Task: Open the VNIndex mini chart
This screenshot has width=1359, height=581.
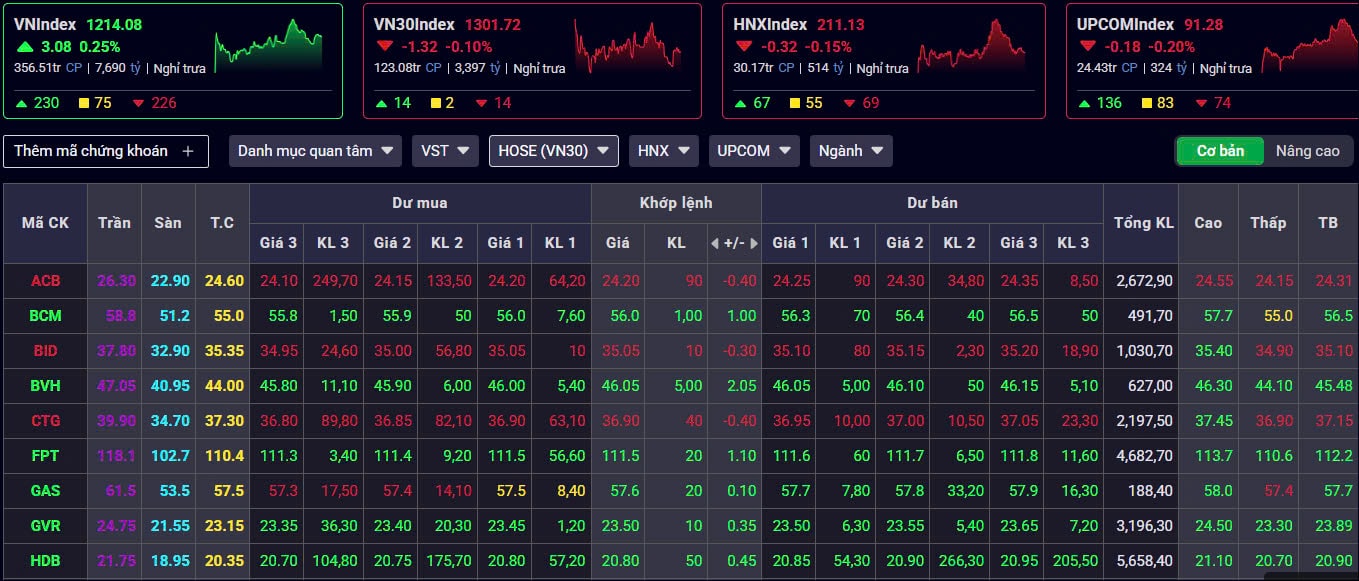Action: point(268,44)
